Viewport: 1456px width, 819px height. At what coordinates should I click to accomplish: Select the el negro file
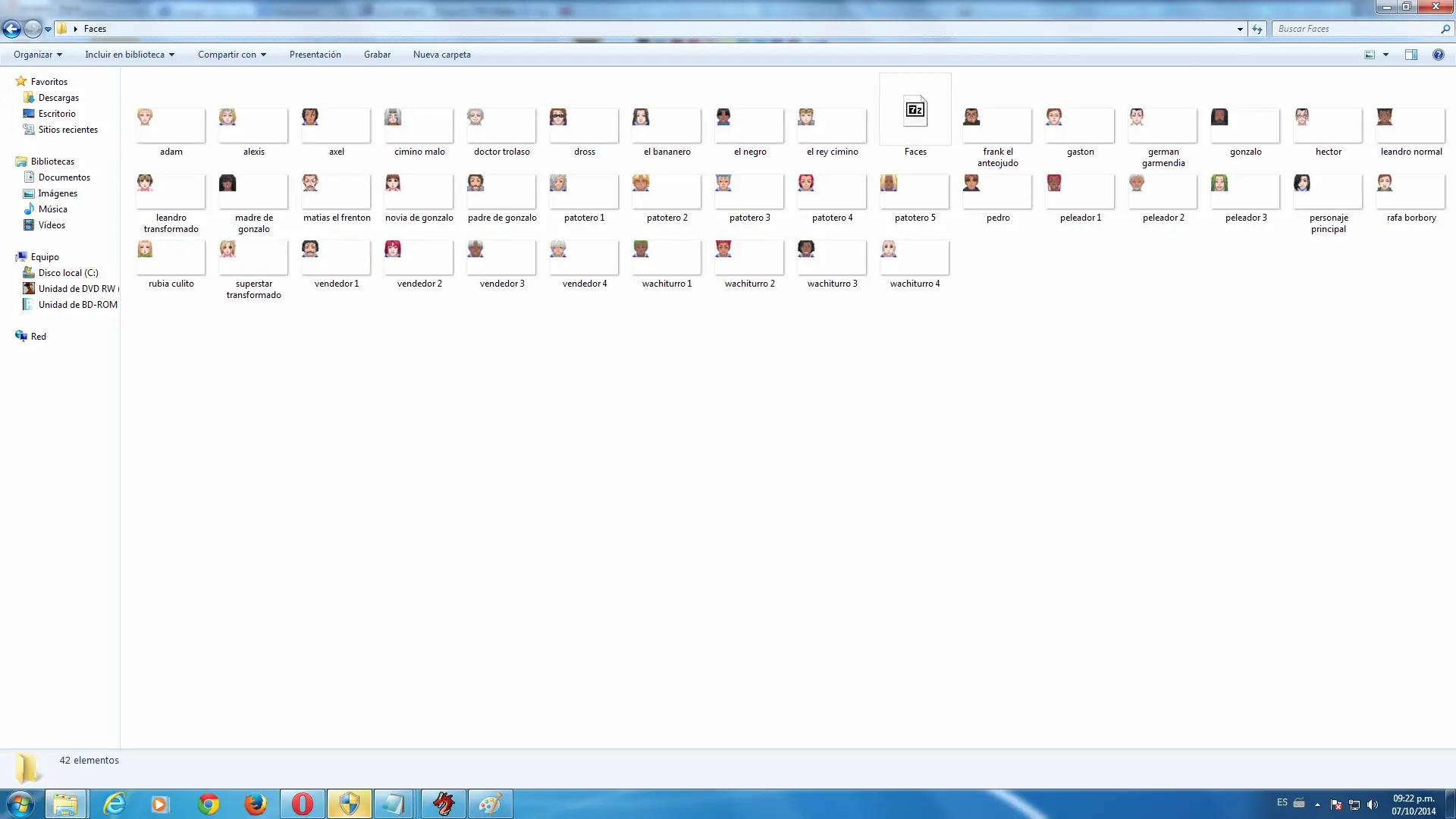[x=750, y=126]
